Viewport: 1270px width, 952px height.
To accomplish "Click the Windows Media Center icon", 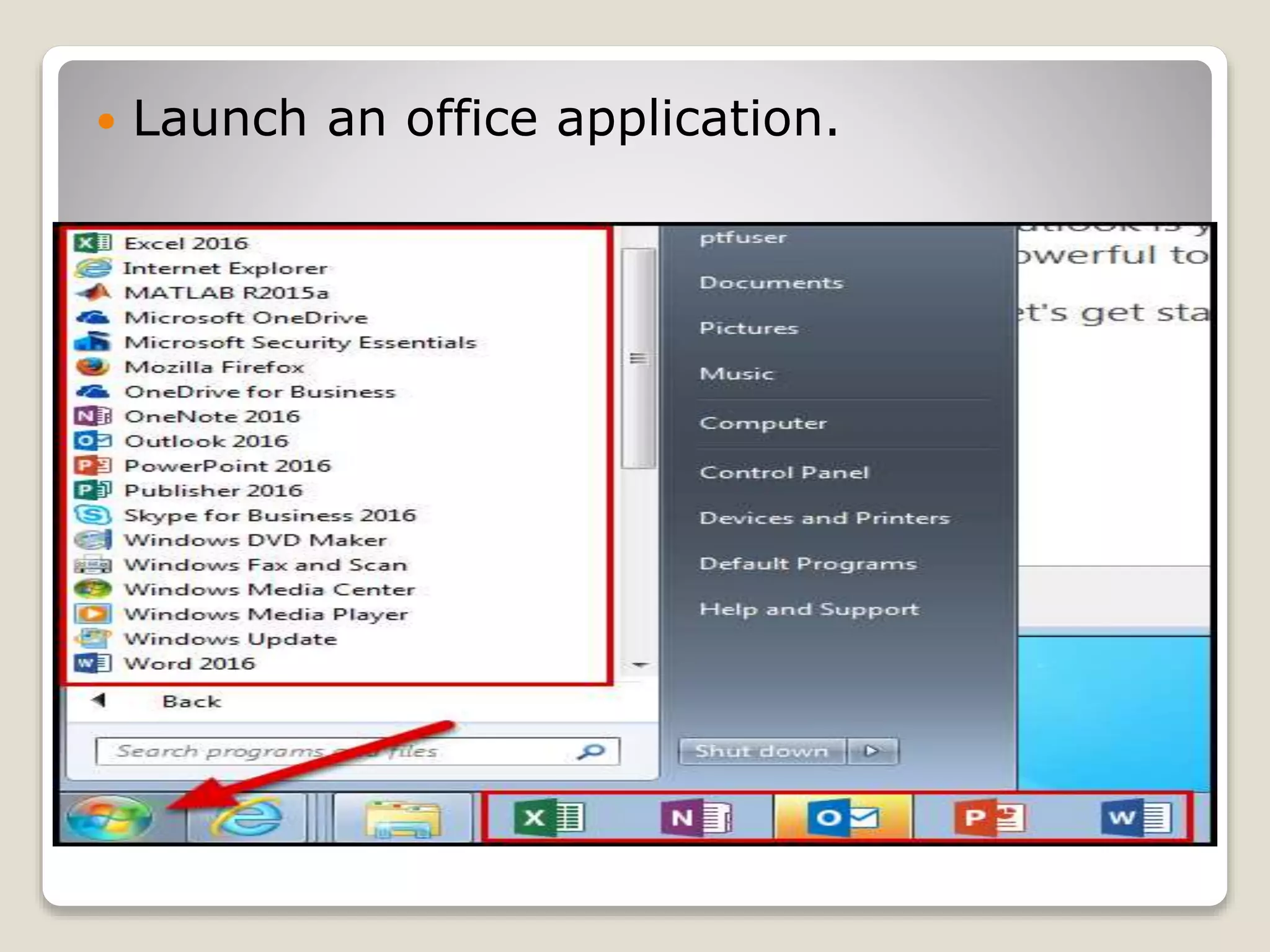I will (93, 589).
